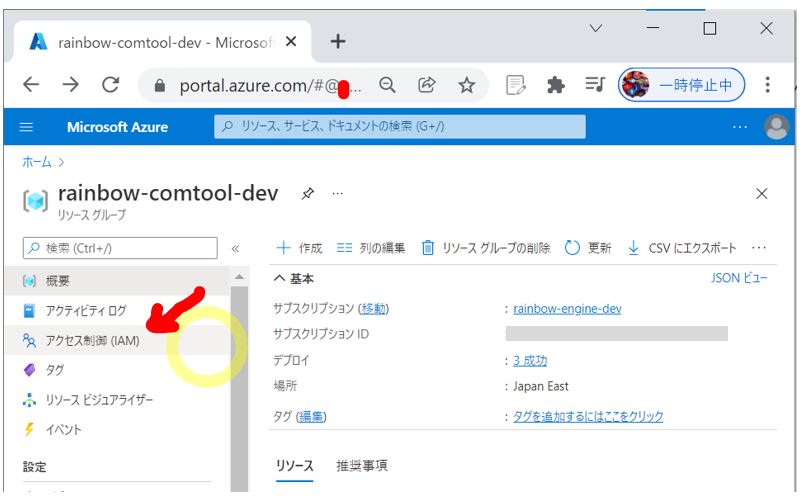Image resolution: width=804 pixels, height=499 pixels.
Task: Go forward with the browser forward arrow
Action: 71,85
